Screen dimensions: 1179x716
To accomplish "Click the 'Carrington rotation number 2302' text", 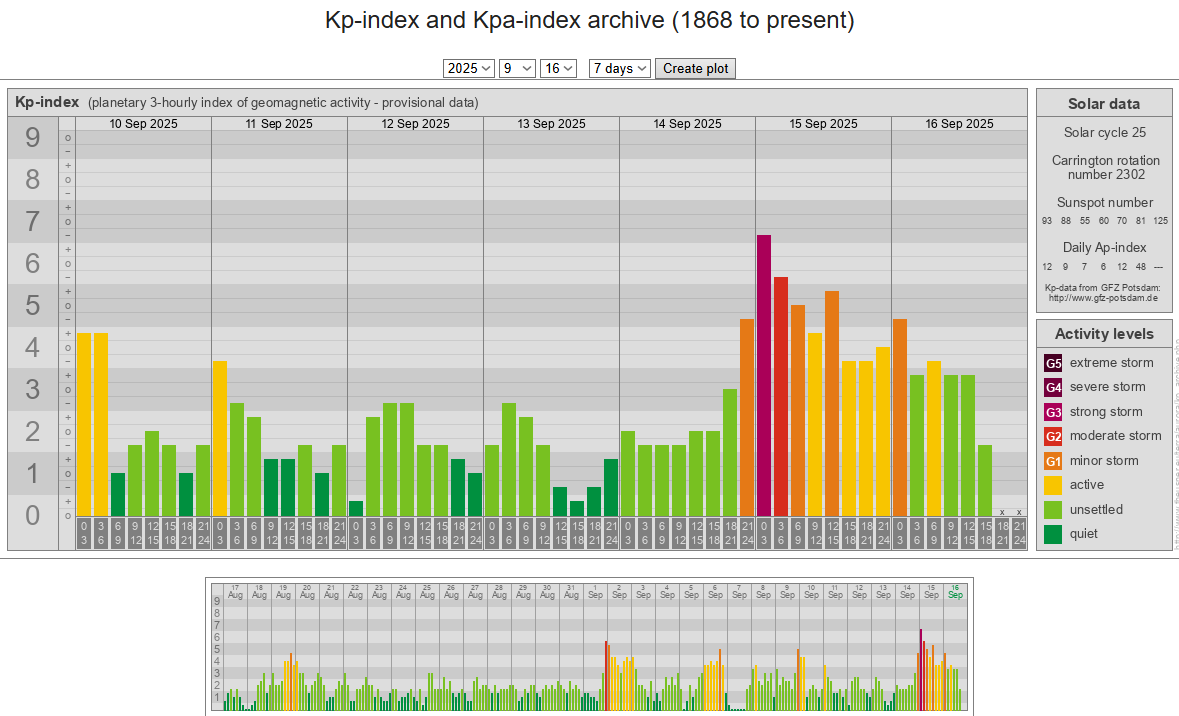I will point(1105,167).
